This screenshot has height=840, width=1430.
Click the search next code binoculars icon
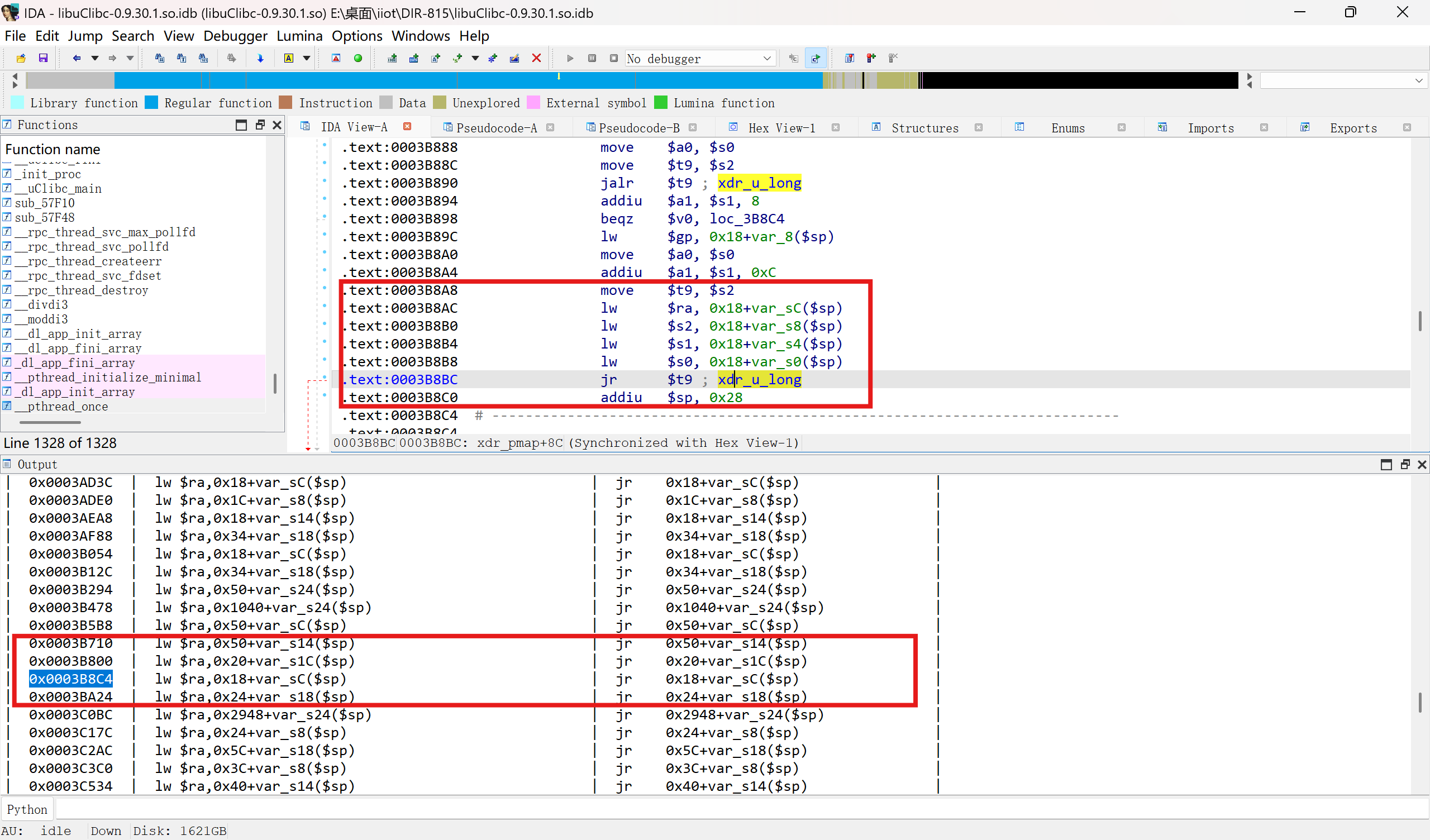tap(159, 59)
